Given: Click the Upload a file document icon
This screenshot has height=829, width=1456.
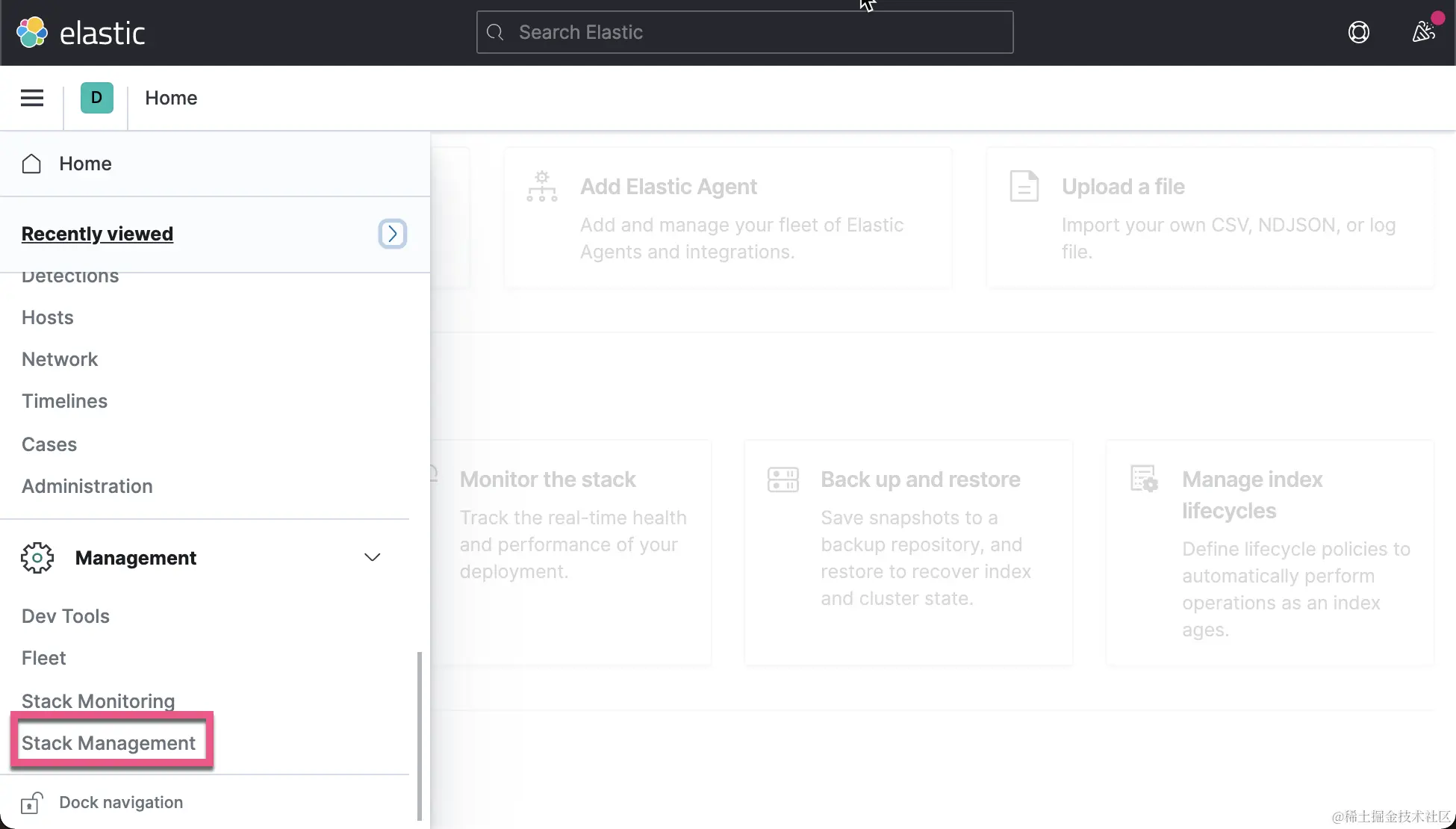Looking at the screenshot, I should (x=1024, y=187).
